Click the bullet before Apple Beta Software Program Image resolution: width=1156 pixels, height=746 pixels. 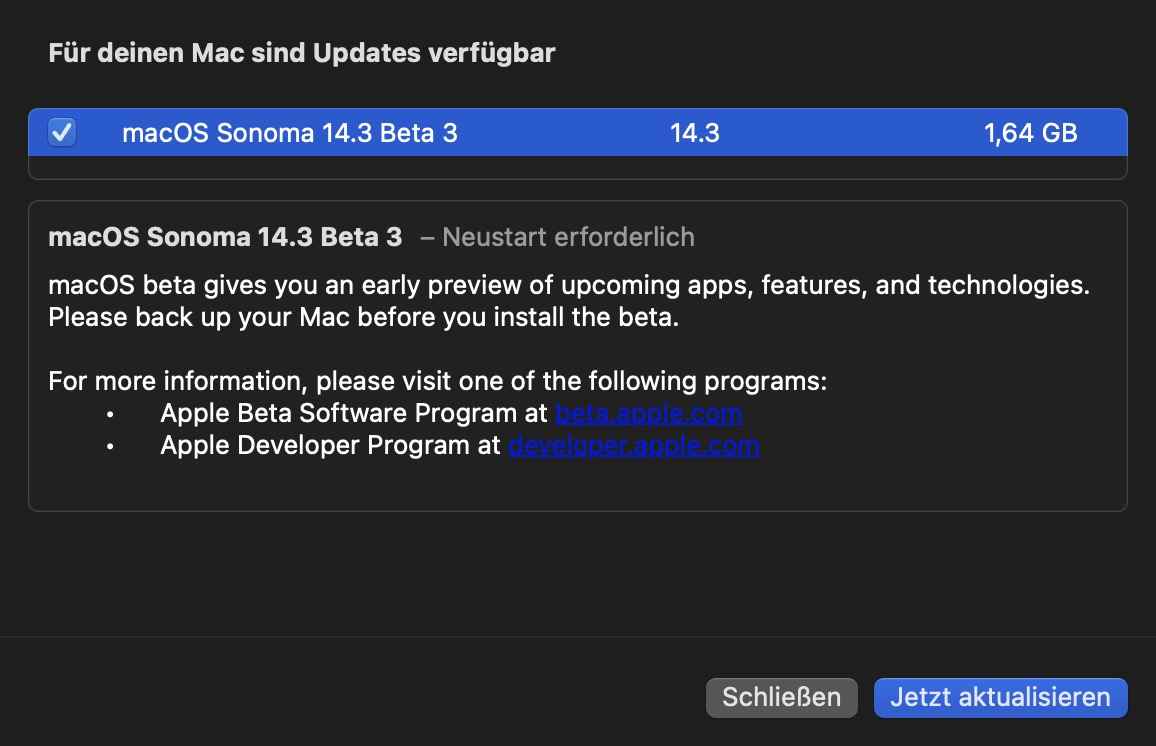coord(110,414)
